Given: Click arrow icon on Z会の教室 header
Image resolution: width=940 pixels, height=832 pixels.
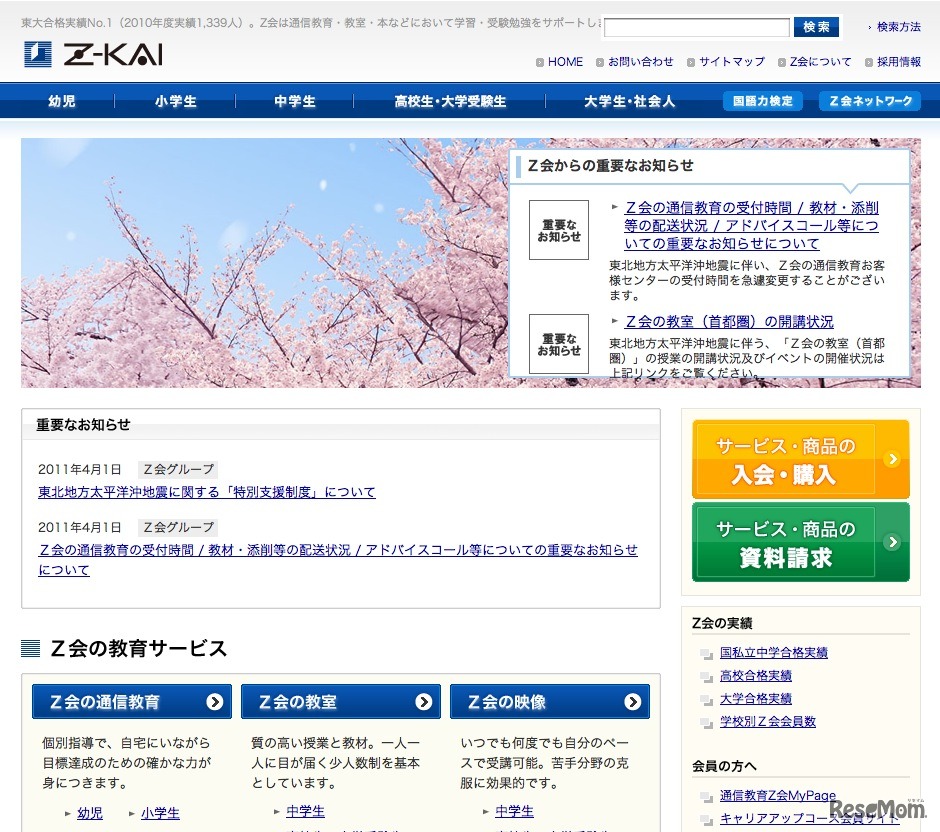Looking at the screenshot, I should [x=424, y=701].
